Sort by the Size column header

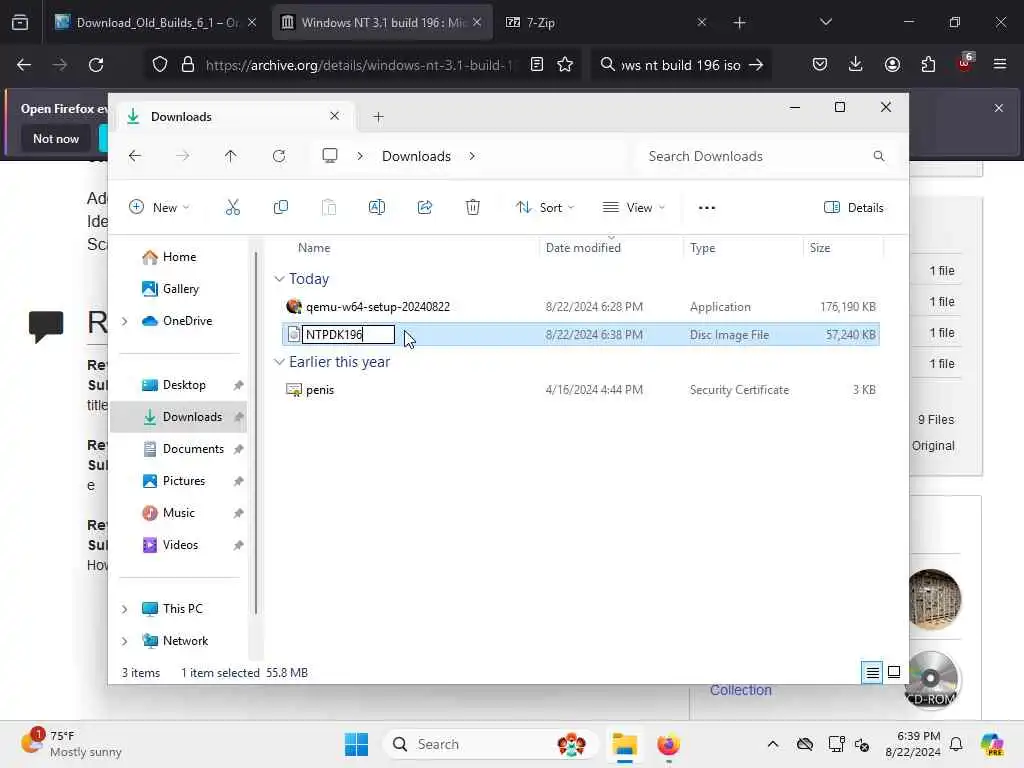pyautogui.click(x=820, y=248)
